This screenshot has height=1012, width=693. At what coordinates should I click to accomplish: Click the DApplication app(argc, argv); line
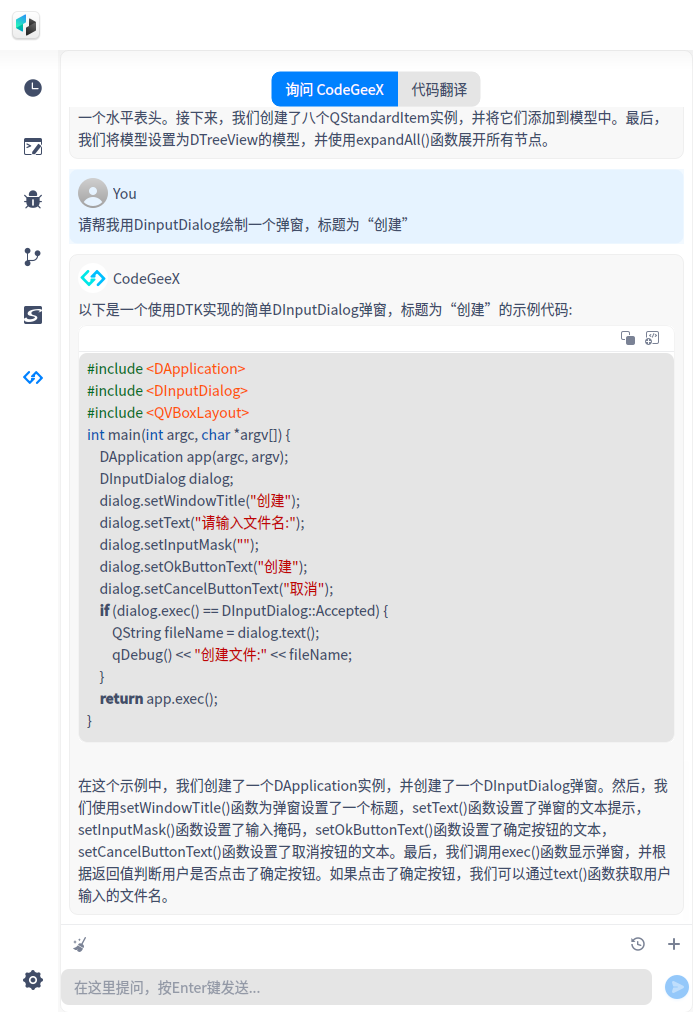click(194, 456)
